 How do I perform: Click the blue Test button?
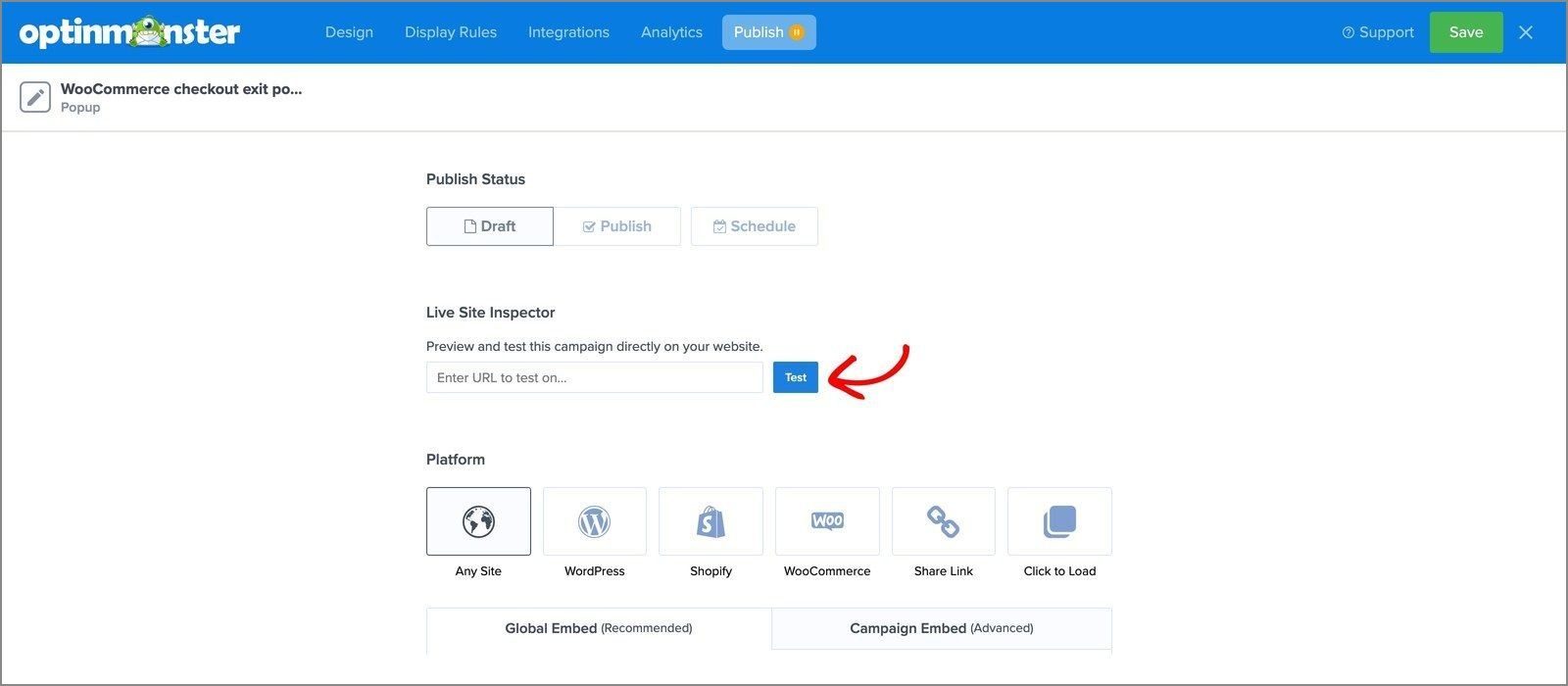pyautogui.click(x=796, y=377)
